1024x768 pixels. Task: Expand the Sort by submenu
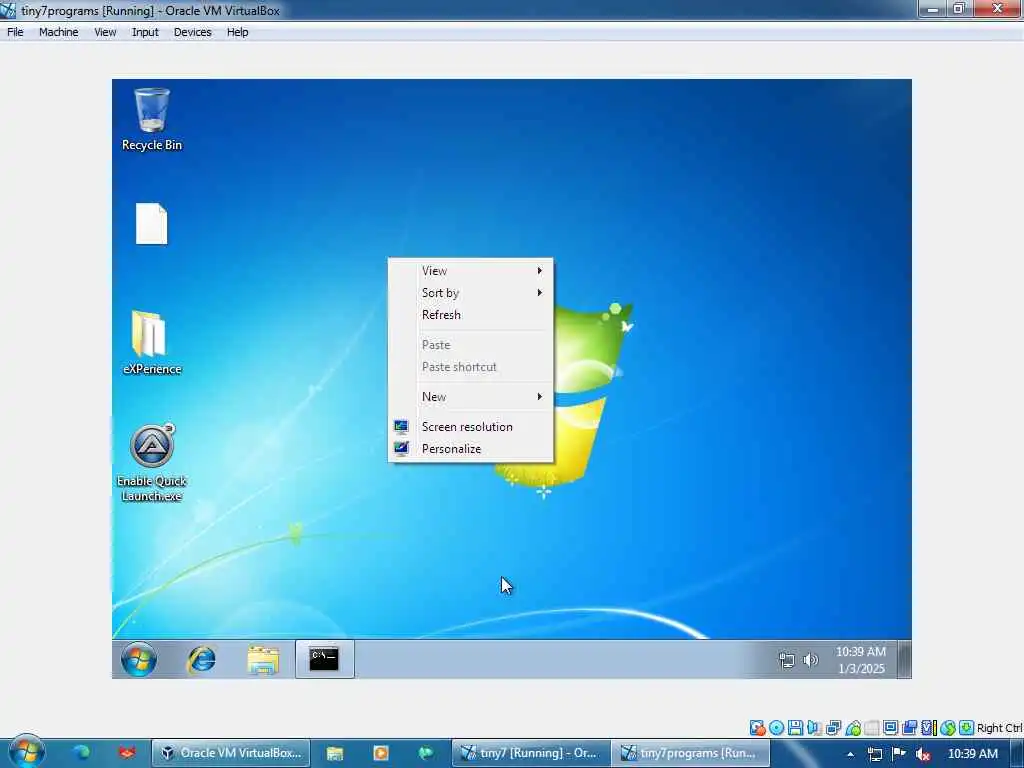coord(470,293)
